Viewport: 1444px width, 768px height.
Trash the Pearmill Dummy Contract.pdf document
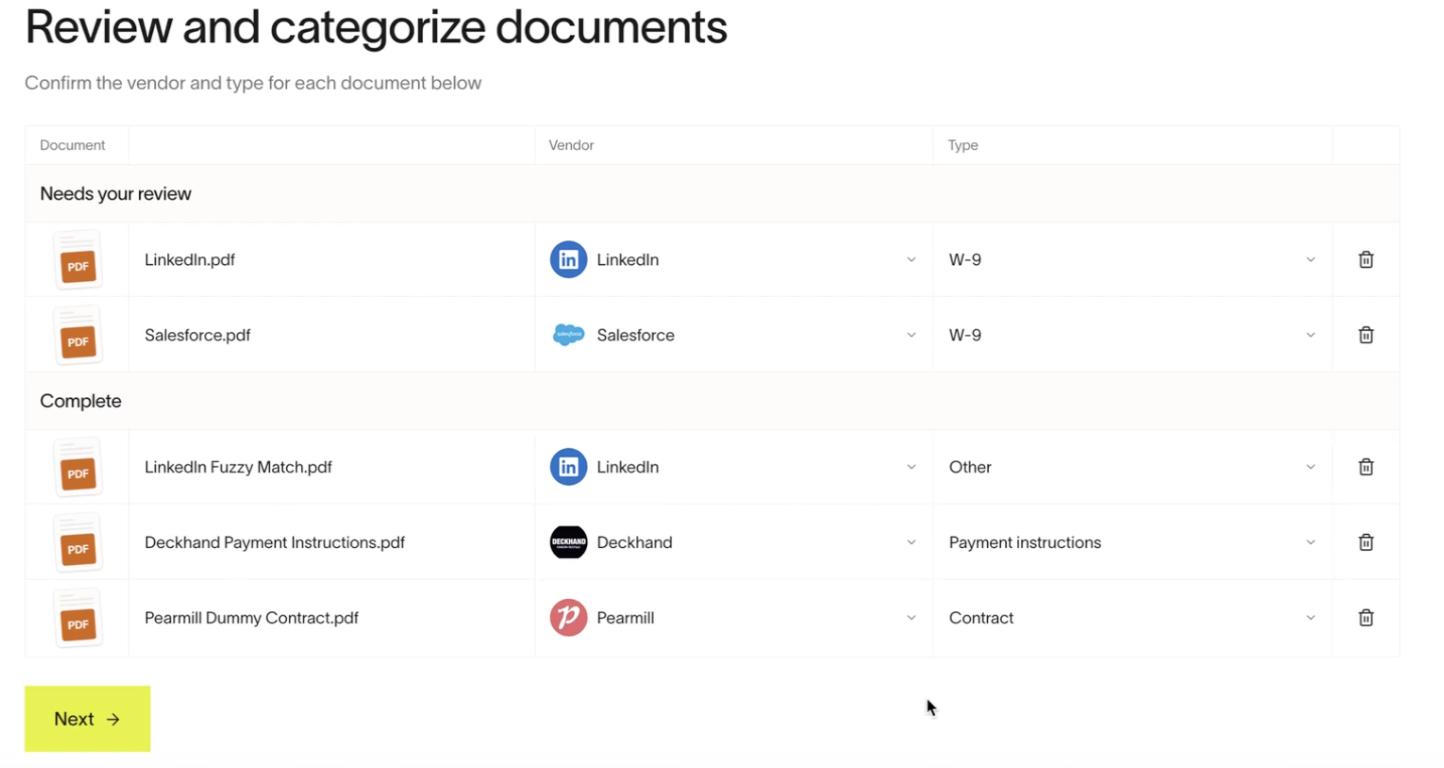coord(1366,618)
